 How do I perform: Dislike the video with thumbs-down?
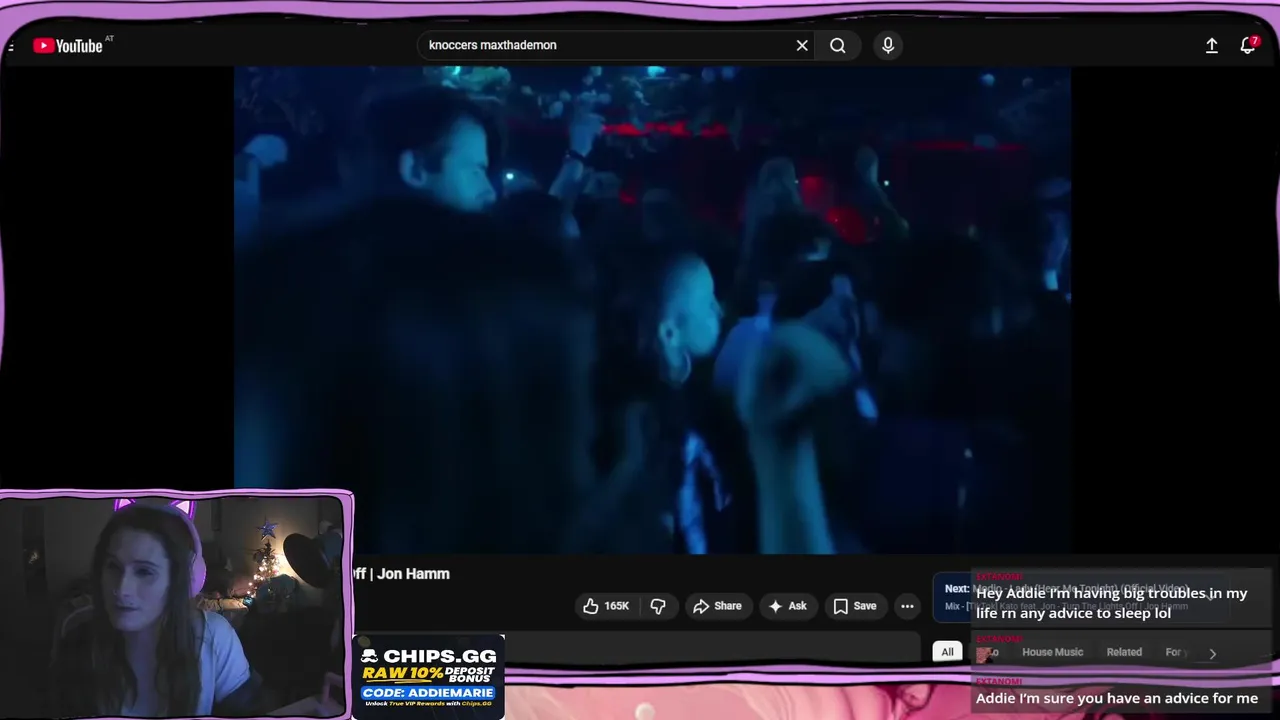658,606
